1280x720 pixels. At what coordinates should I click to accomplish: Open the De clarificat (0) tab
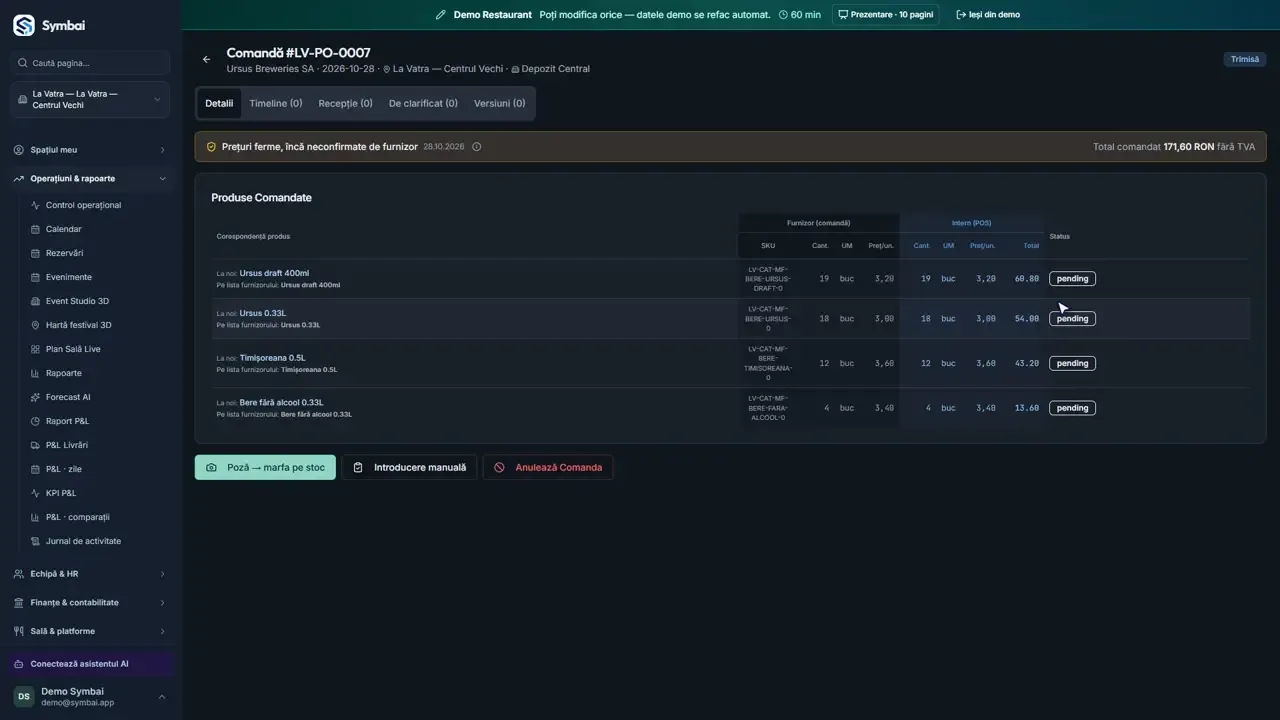[x=423, y=103]
